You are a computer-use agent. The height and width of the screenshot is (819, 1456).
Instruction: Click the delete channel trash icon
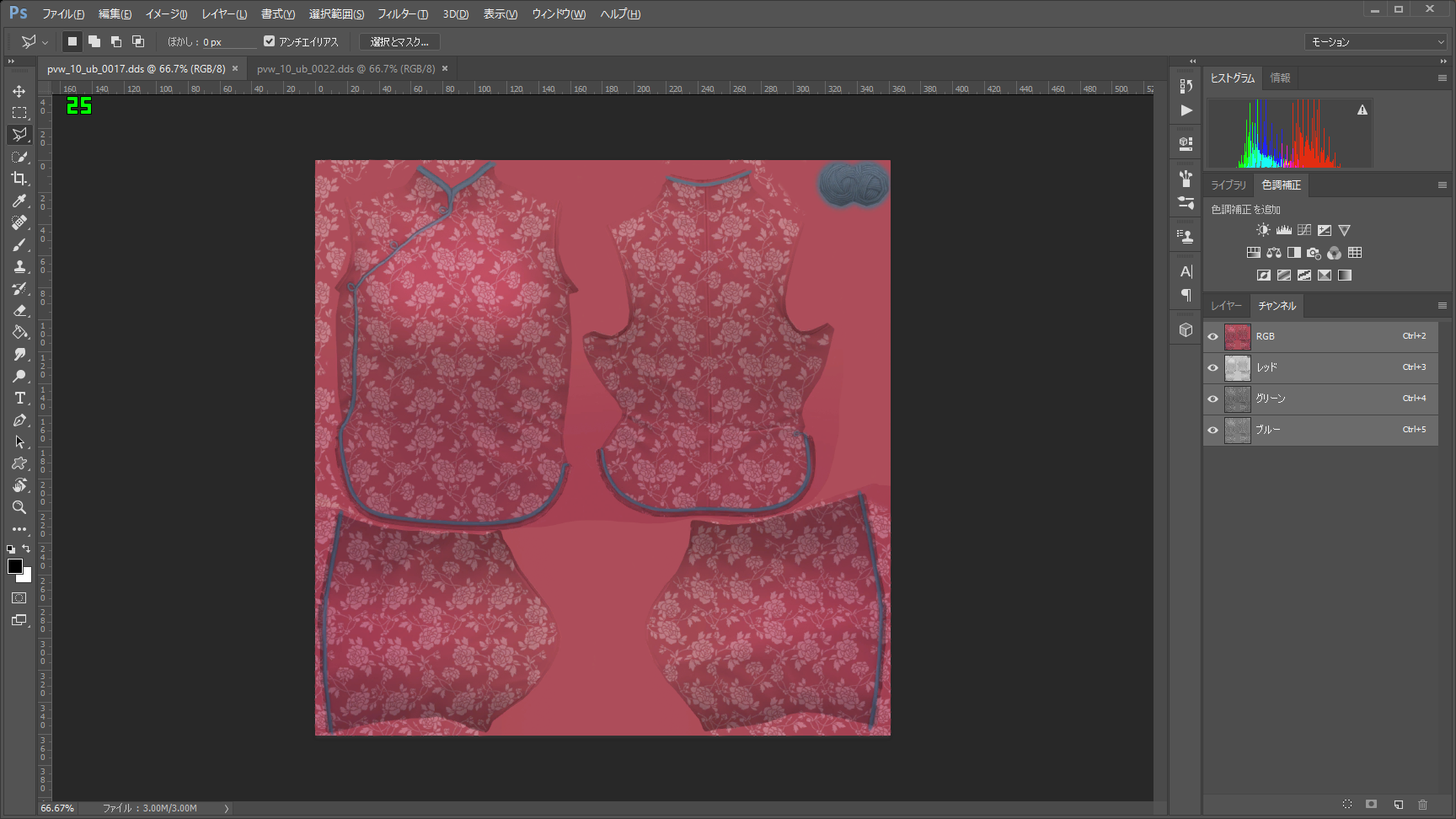(x=1422, y=805)
